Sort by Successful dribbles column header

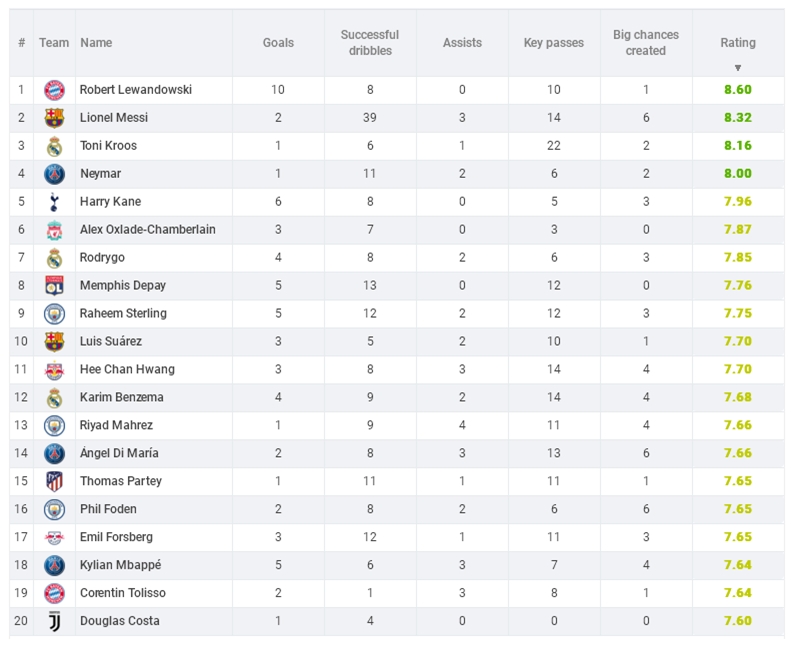370,43
